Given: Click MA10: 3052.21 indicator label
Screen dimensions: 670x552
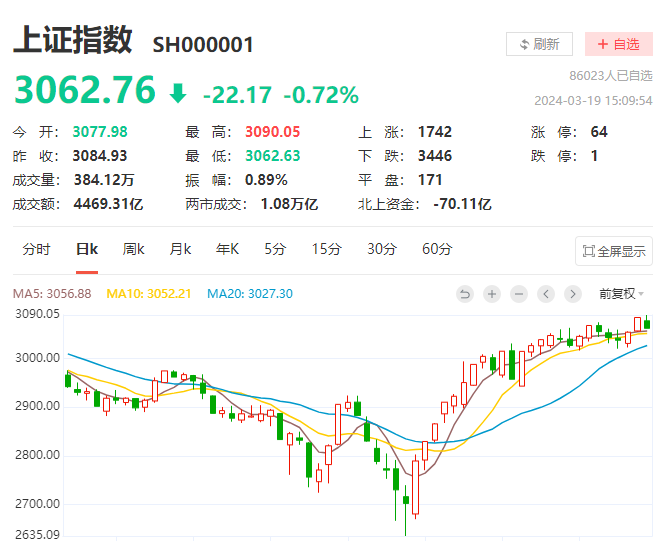Looking at the screenshot, I should (149, 294).
